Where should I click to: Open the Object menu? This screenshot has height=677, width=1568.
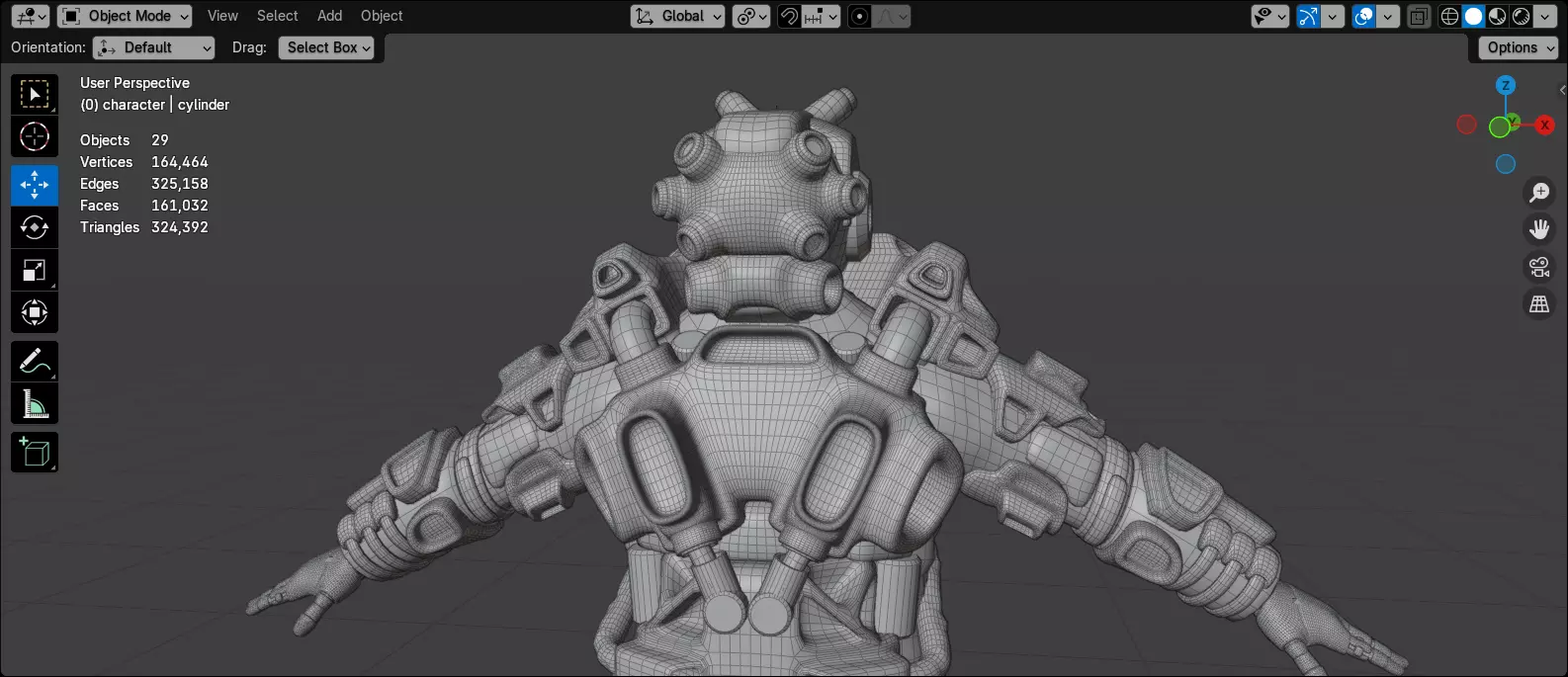[x=382, y=16]
